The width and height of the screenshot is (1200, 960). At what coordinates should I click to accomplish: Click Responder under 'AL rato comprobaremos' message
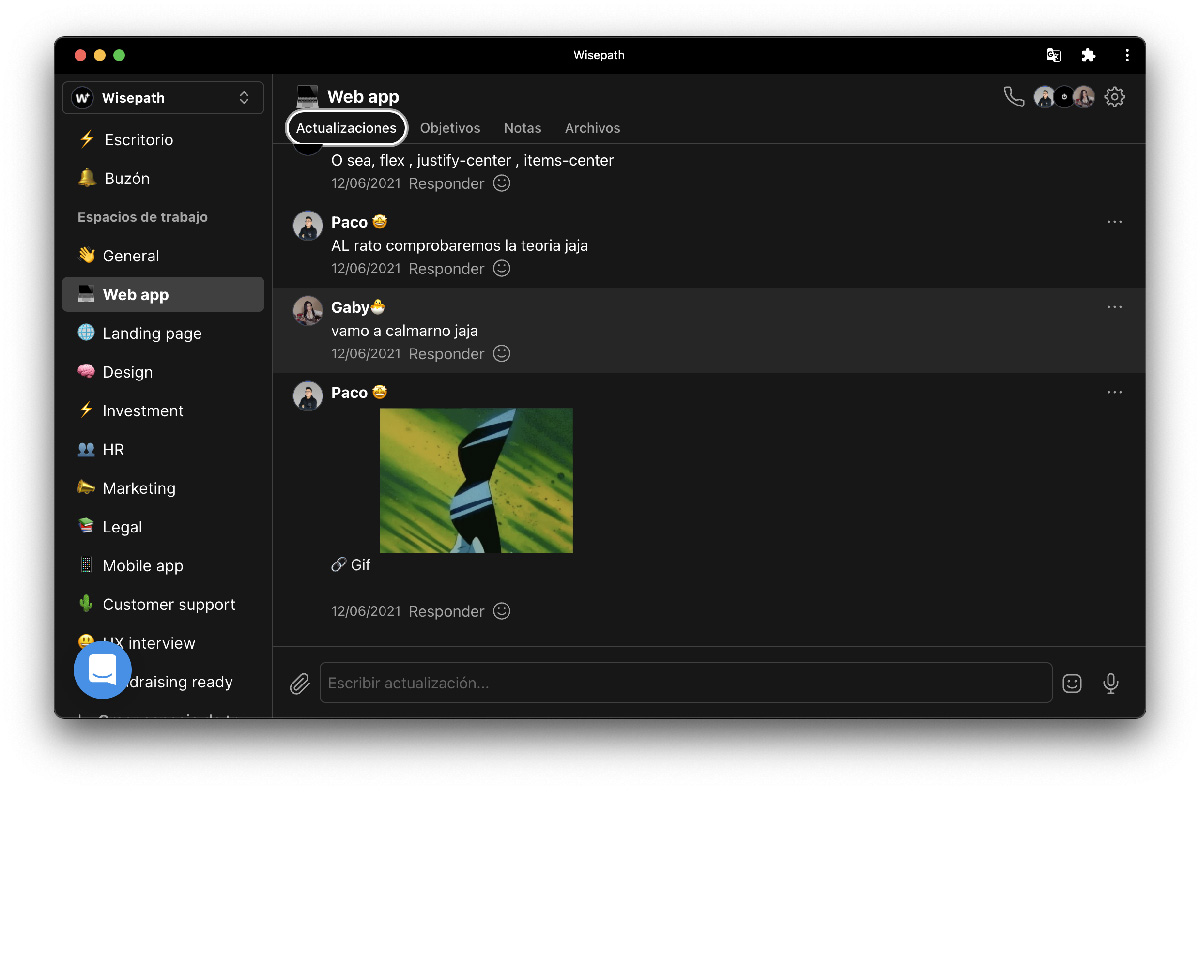[x=446, y=269]
